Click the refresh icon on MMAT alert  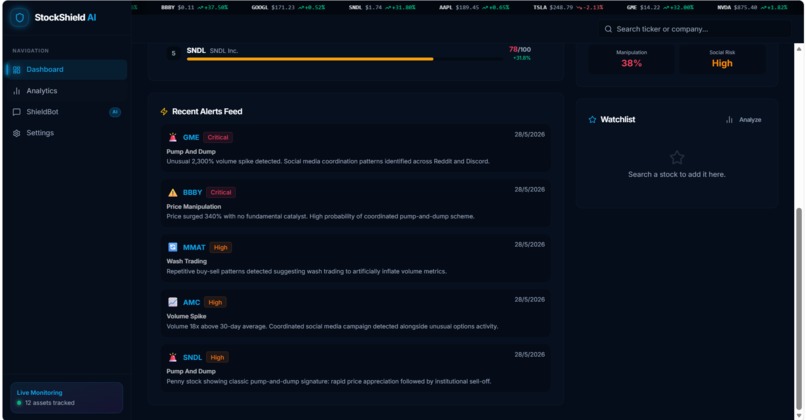[173, 247]
